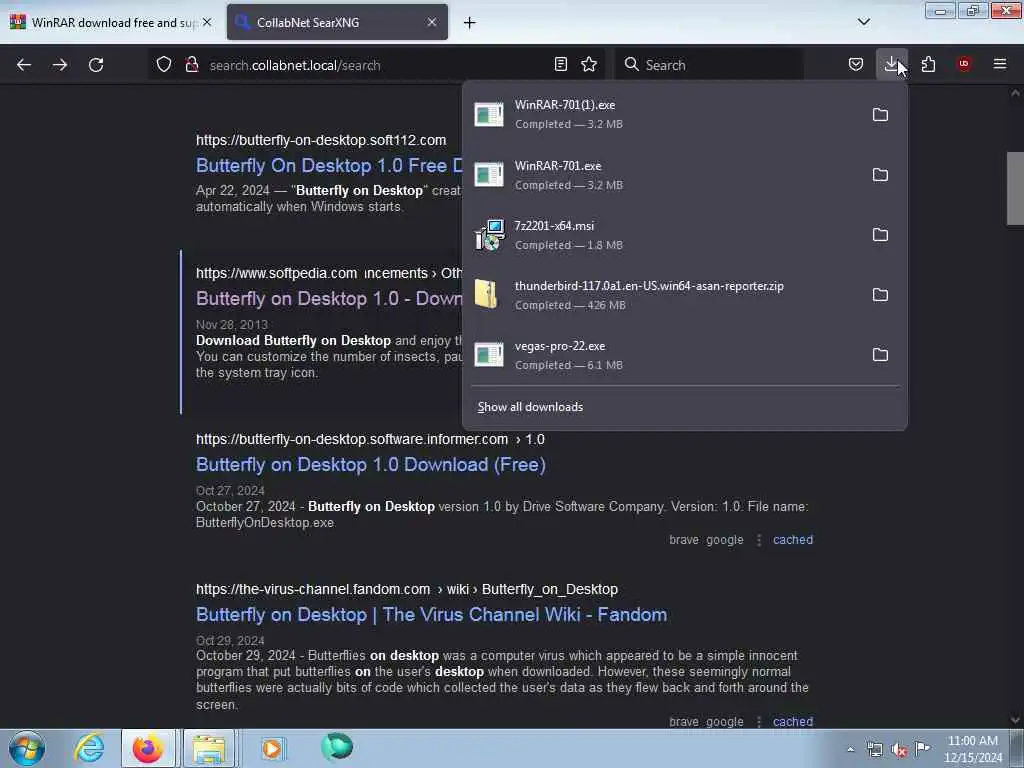Click scrollbar down arrow at page bottom
The height and width of the screenshot is (768, 1024).
pyautogui.click(x=1015, y=720)
